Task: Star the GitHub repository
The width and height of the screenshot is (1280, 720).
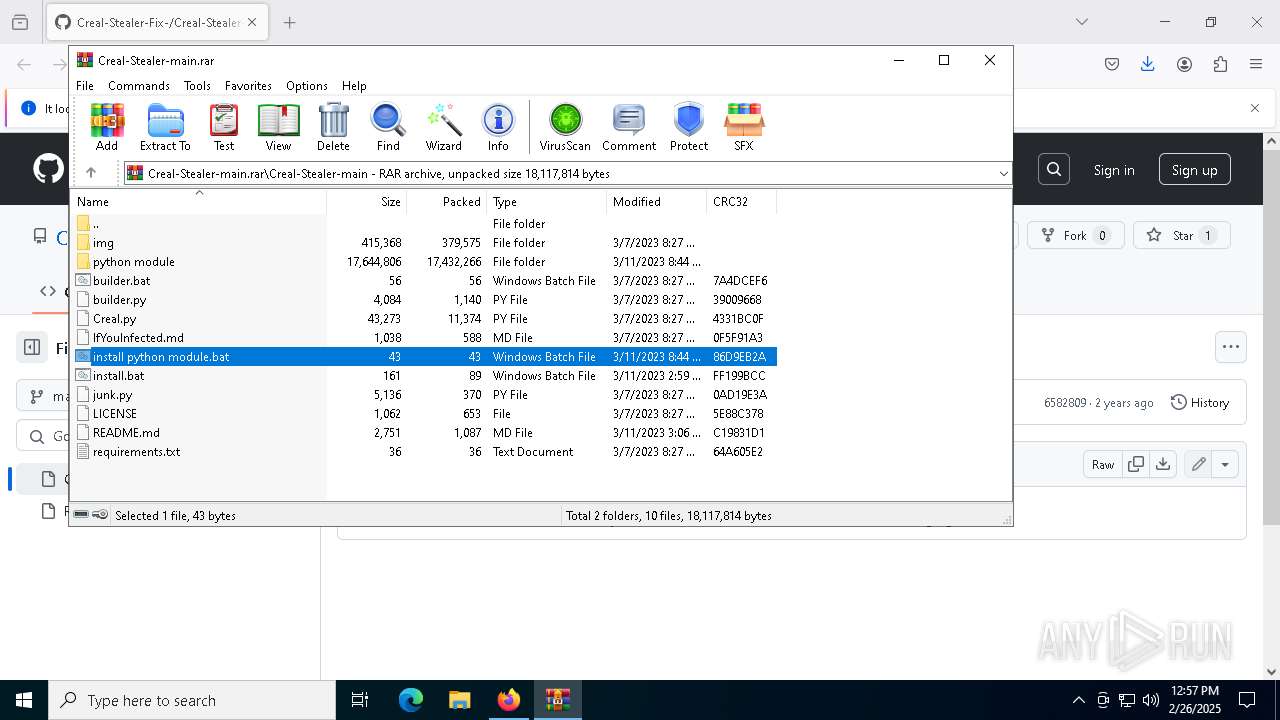Action: (x=1181, y=236)
